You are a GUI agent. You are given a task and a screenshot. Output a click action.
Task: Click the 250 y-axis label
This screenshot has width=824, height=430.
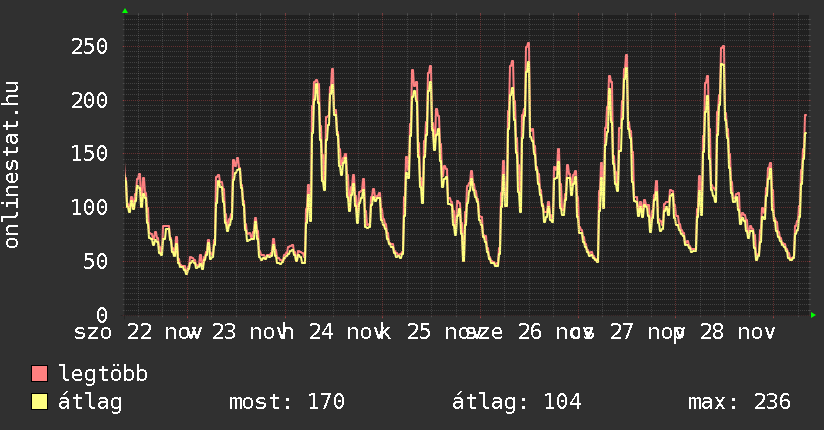point(89,47)
